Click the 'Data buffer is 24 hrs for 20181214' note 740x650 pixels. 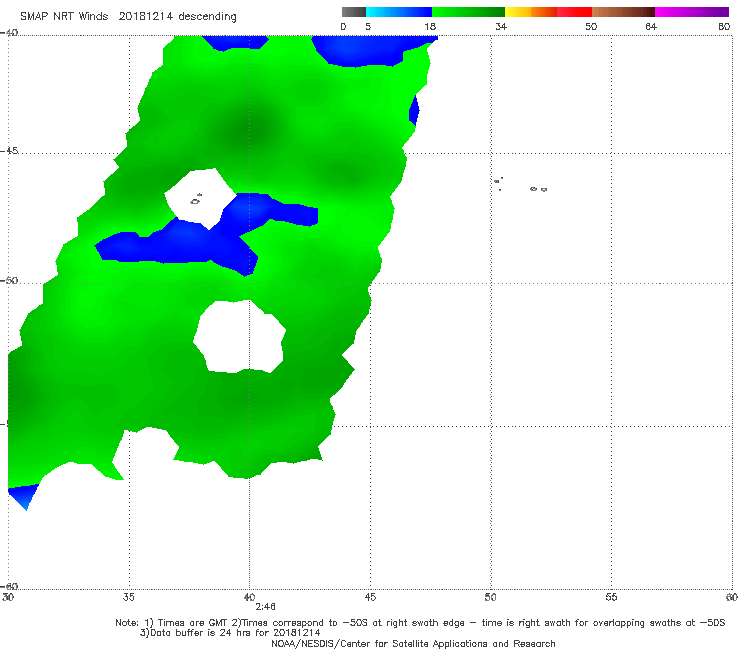tap(230, 633)
